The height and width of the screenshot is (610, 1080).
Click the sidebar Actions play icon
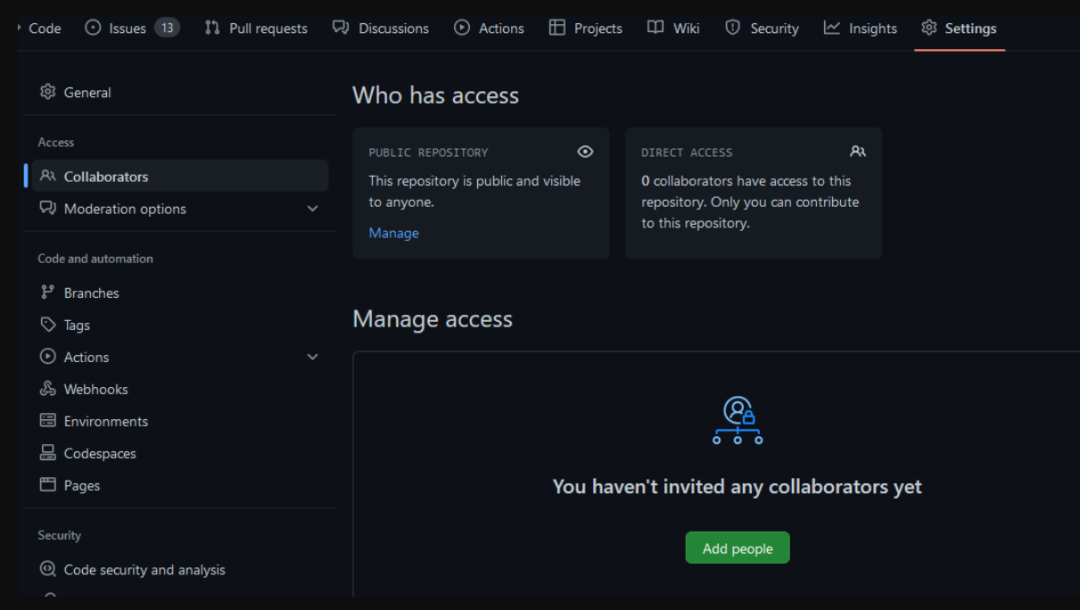pos(48,356)
